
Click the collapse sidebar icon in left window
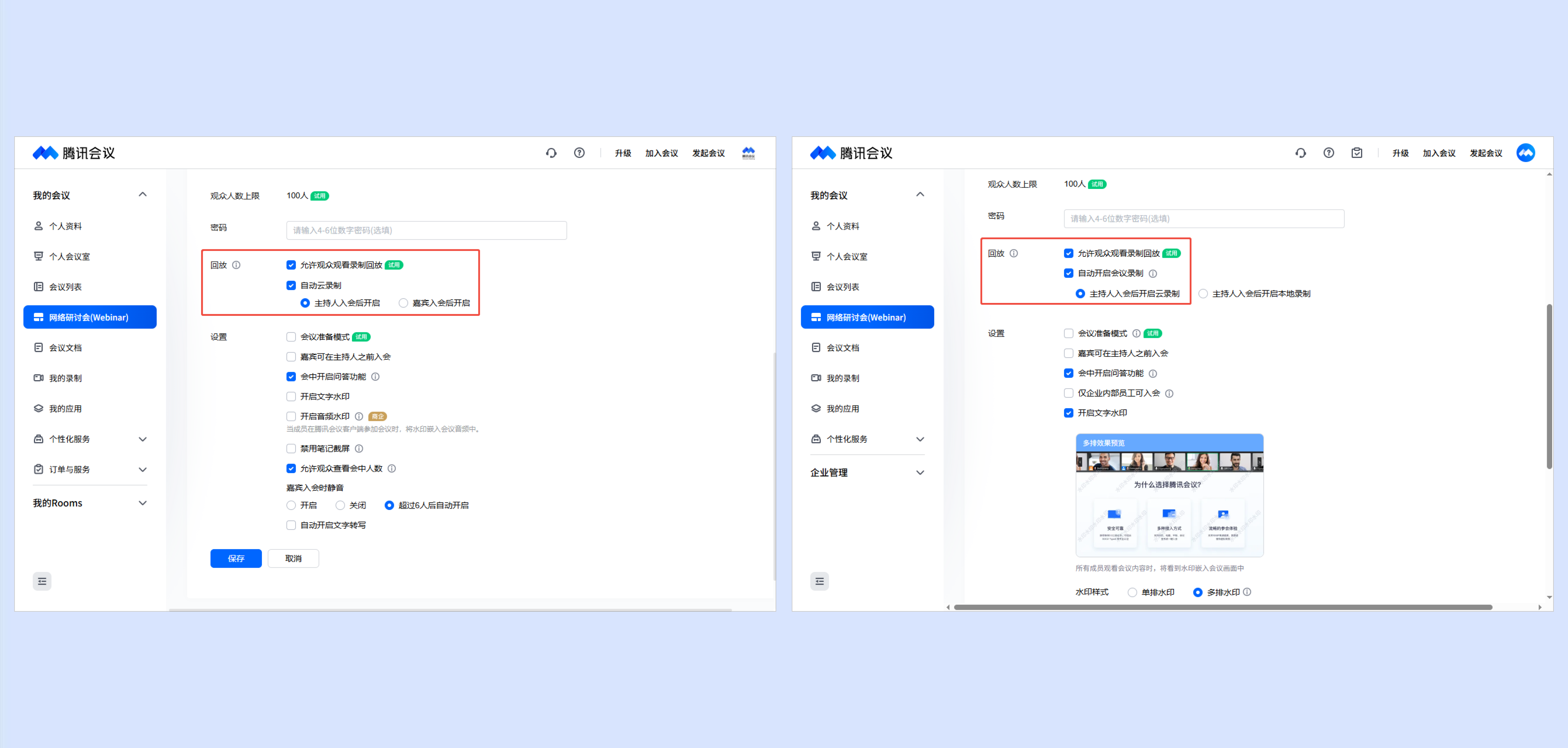pos(42,581)
